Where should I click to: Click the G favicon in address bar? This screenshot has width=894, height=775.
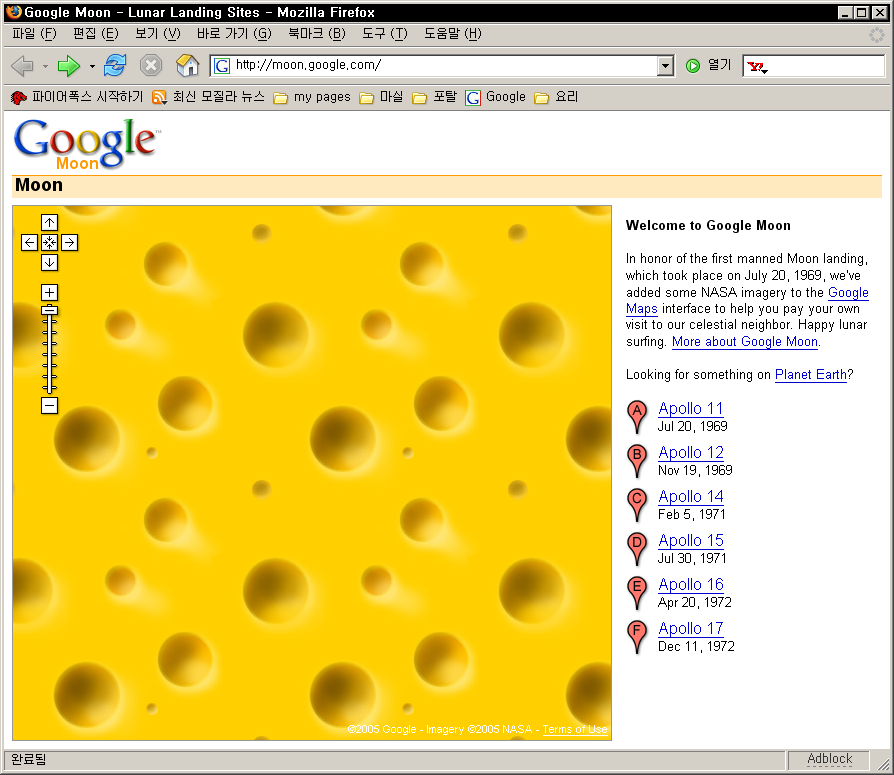222,66
